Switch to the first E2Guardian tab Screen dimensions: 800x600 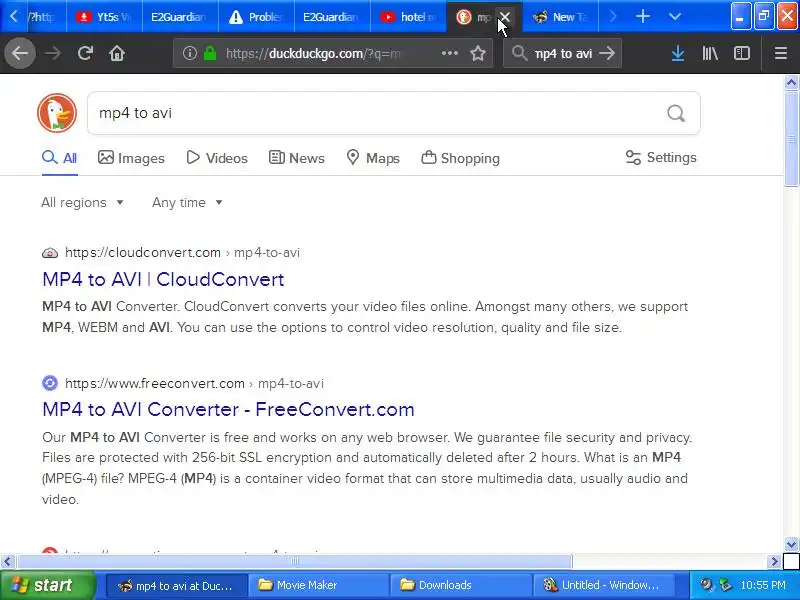coord(180,17)
